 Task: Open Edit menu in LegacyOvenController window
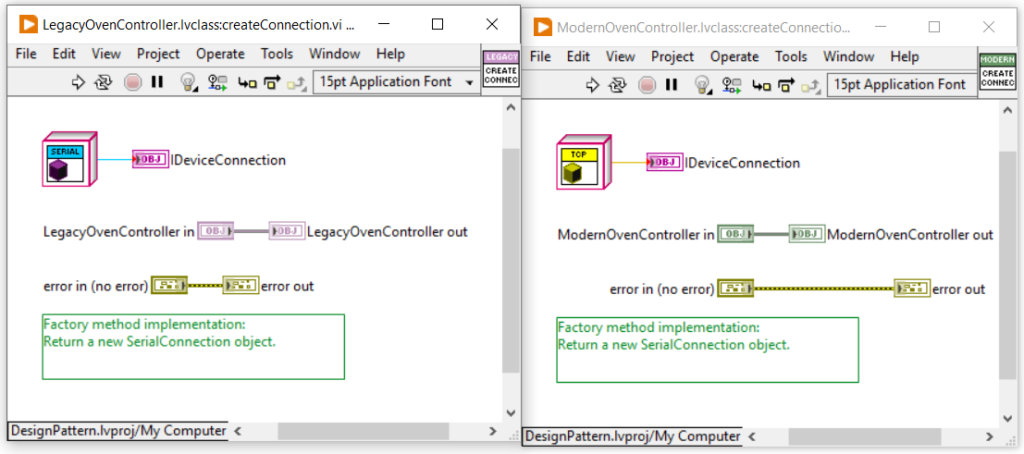click(64, 54)
